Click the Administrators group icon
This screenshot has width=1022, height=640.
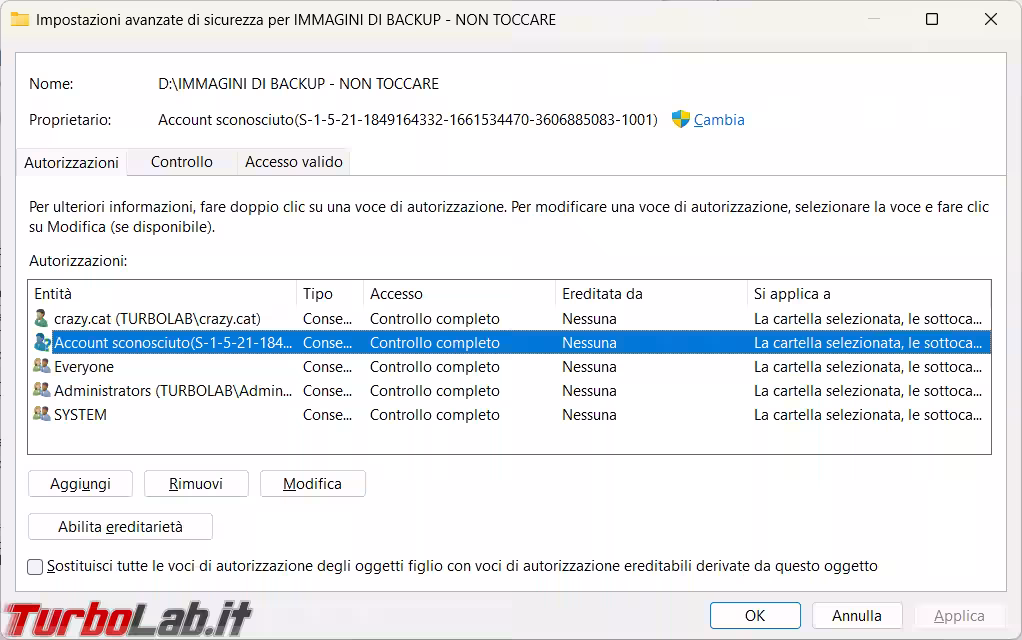coord(41,391)
